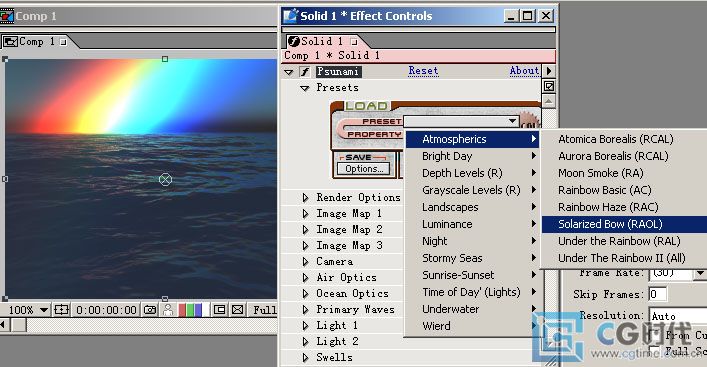Select Landscapes preset category

point(472,207)
